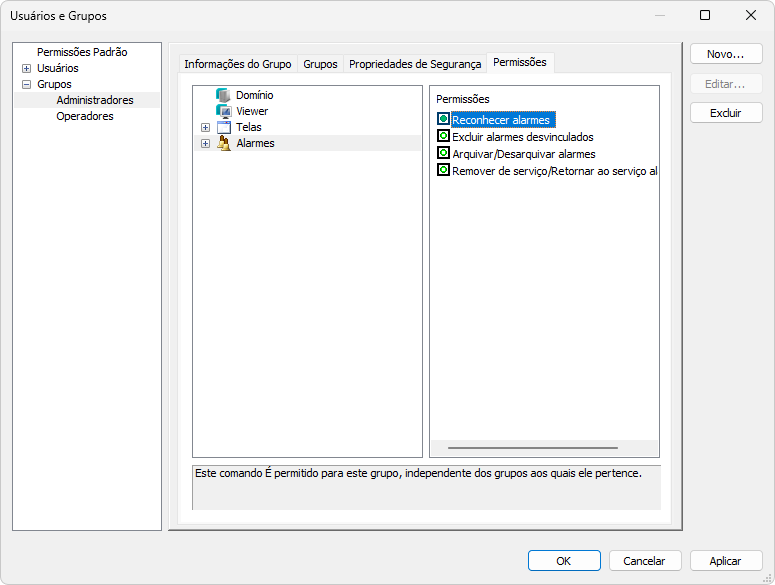
Task: Click the Excluir button
Action: (726, 113)
